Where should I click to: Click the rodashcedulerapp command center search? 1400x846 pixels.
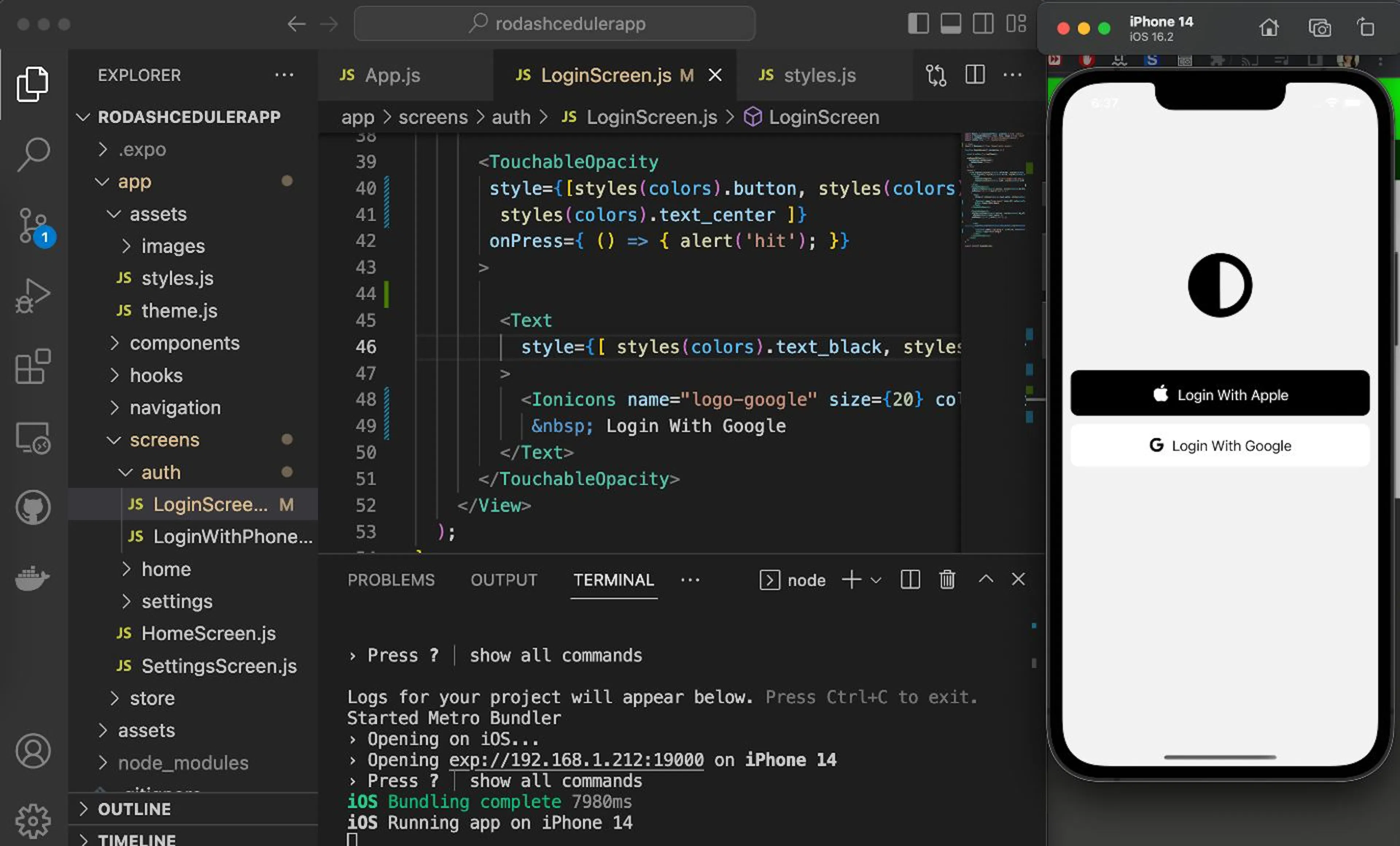555,24
